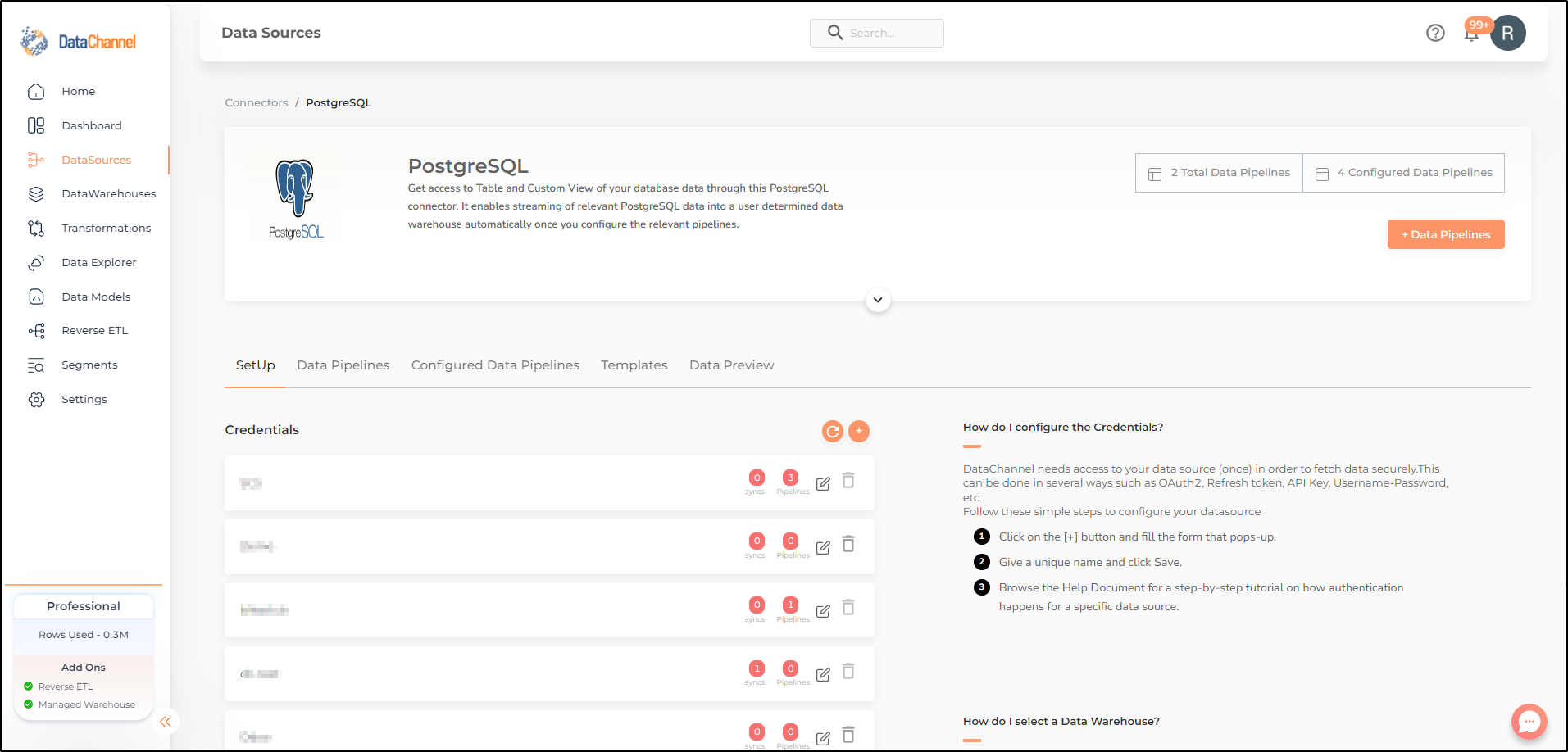
Task: Collapse the sidebar with double chevron
Action: click(166, 722)
